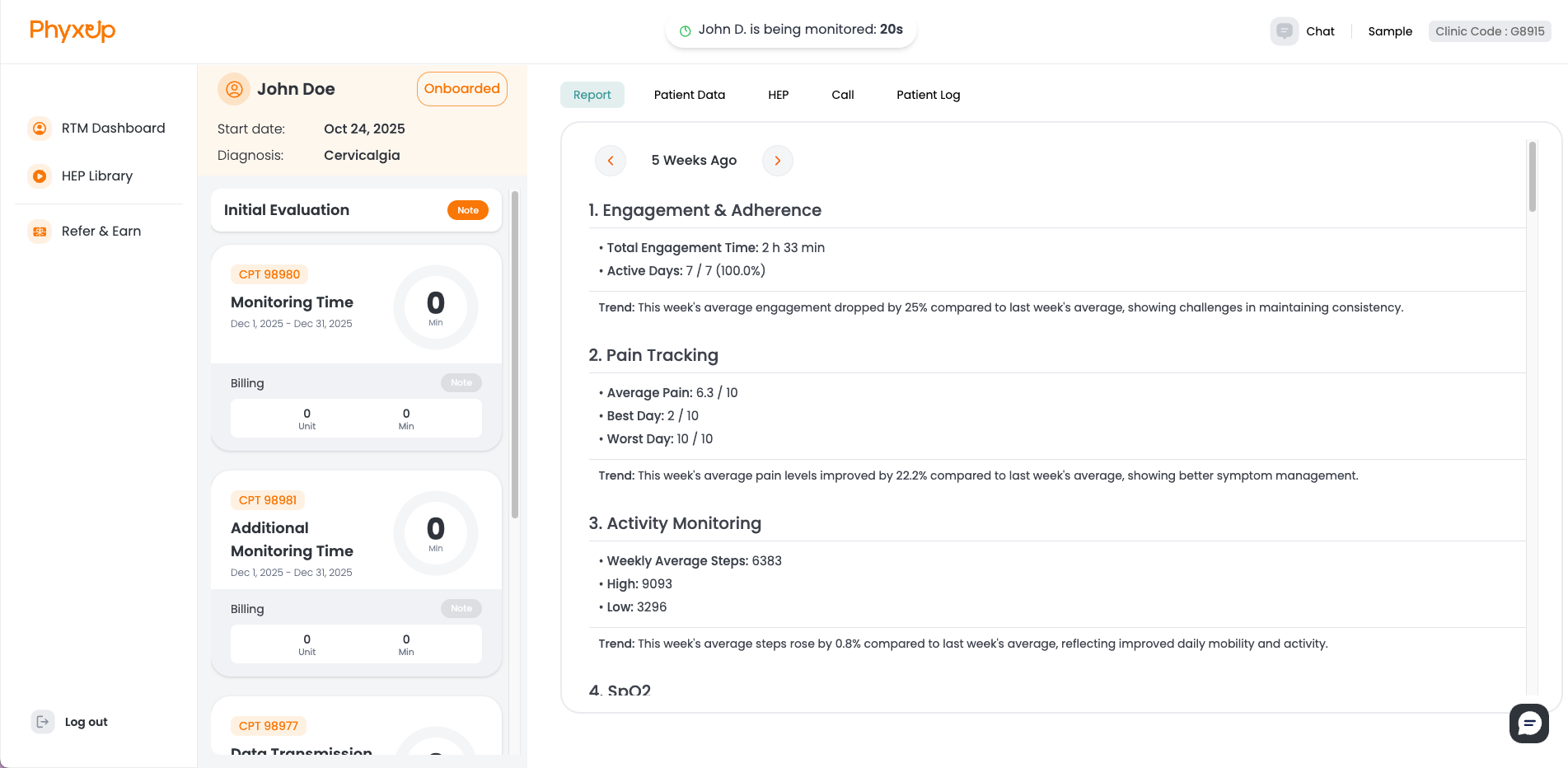Click the PhyxUp logo
The image size is (1568, 768).
(73, 30)
